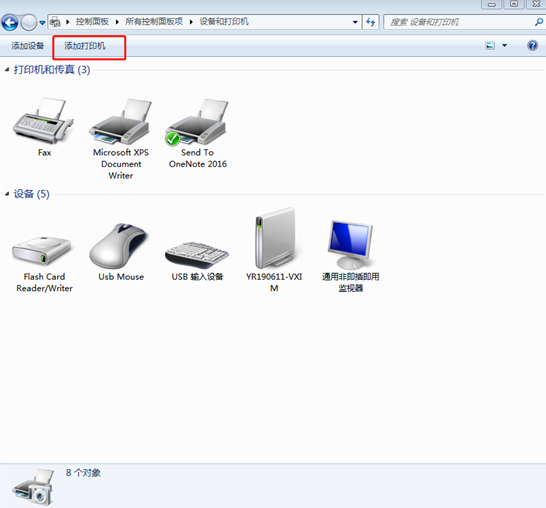Open the view options dropdown arrow
This screenshot has height=508, width=546.
(x=504, y=46)
